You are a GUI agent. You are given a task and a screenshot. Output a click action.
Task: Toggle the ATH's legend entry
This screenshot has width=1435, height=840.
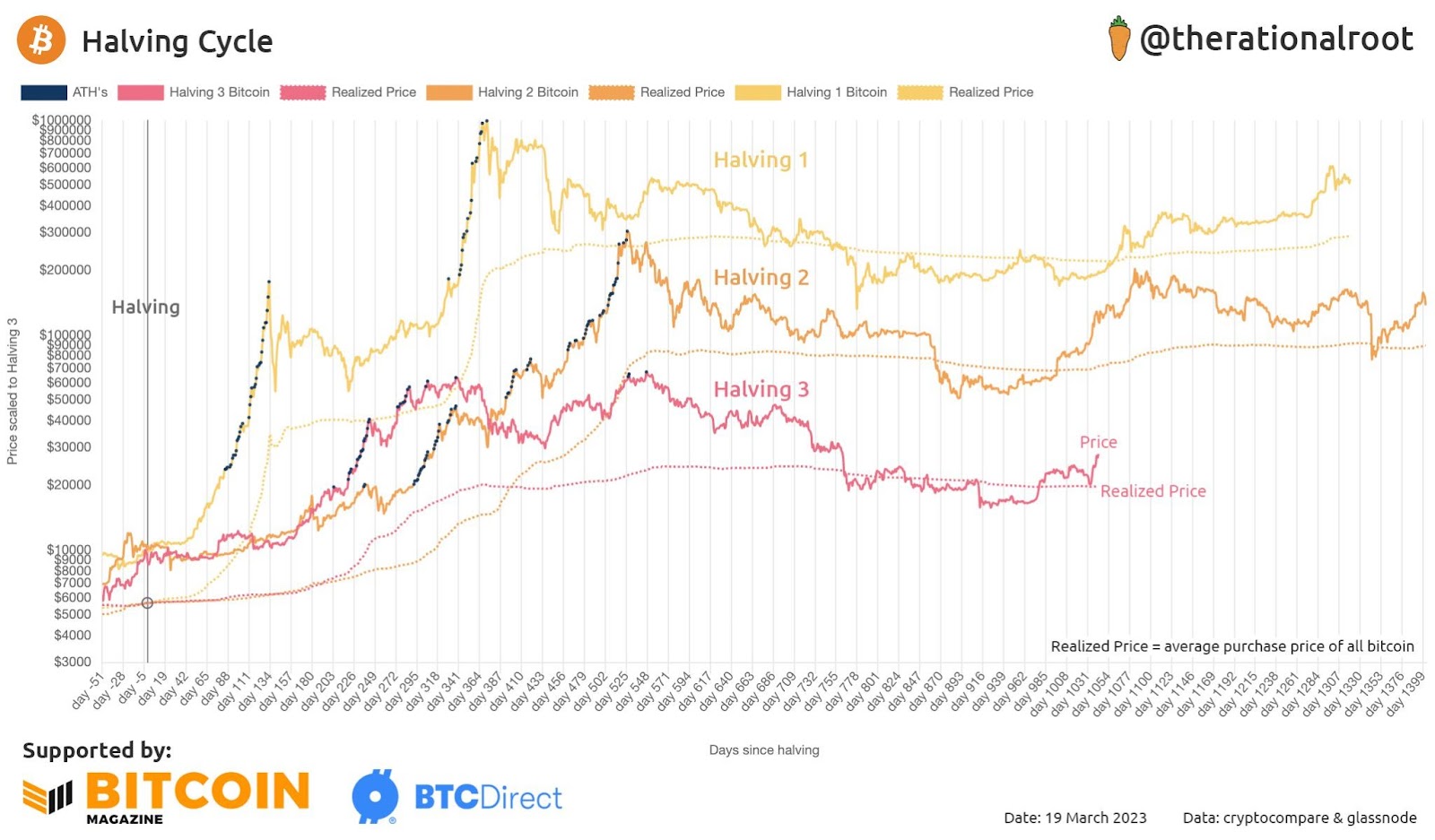(x=65, y=92)
